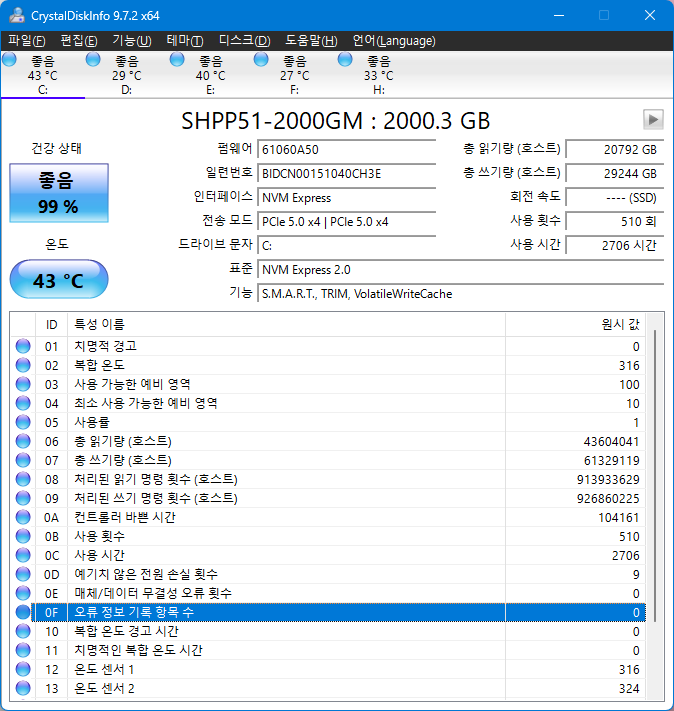The image size is (674, 711).
Task: Click the 인터페이스 field NVM Express
Action: [x=347, y=197]
